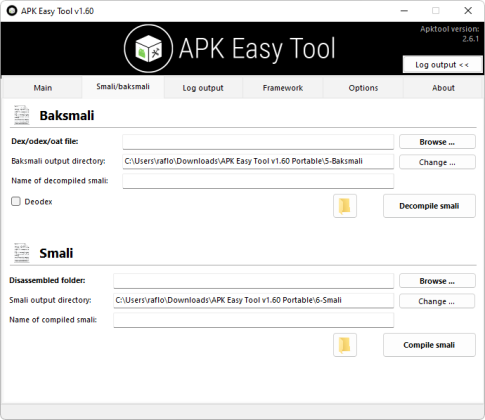This screenshot has height=420, width=485.
Task: Click the Baksmali section document icon
Action: tap(22, 115)
